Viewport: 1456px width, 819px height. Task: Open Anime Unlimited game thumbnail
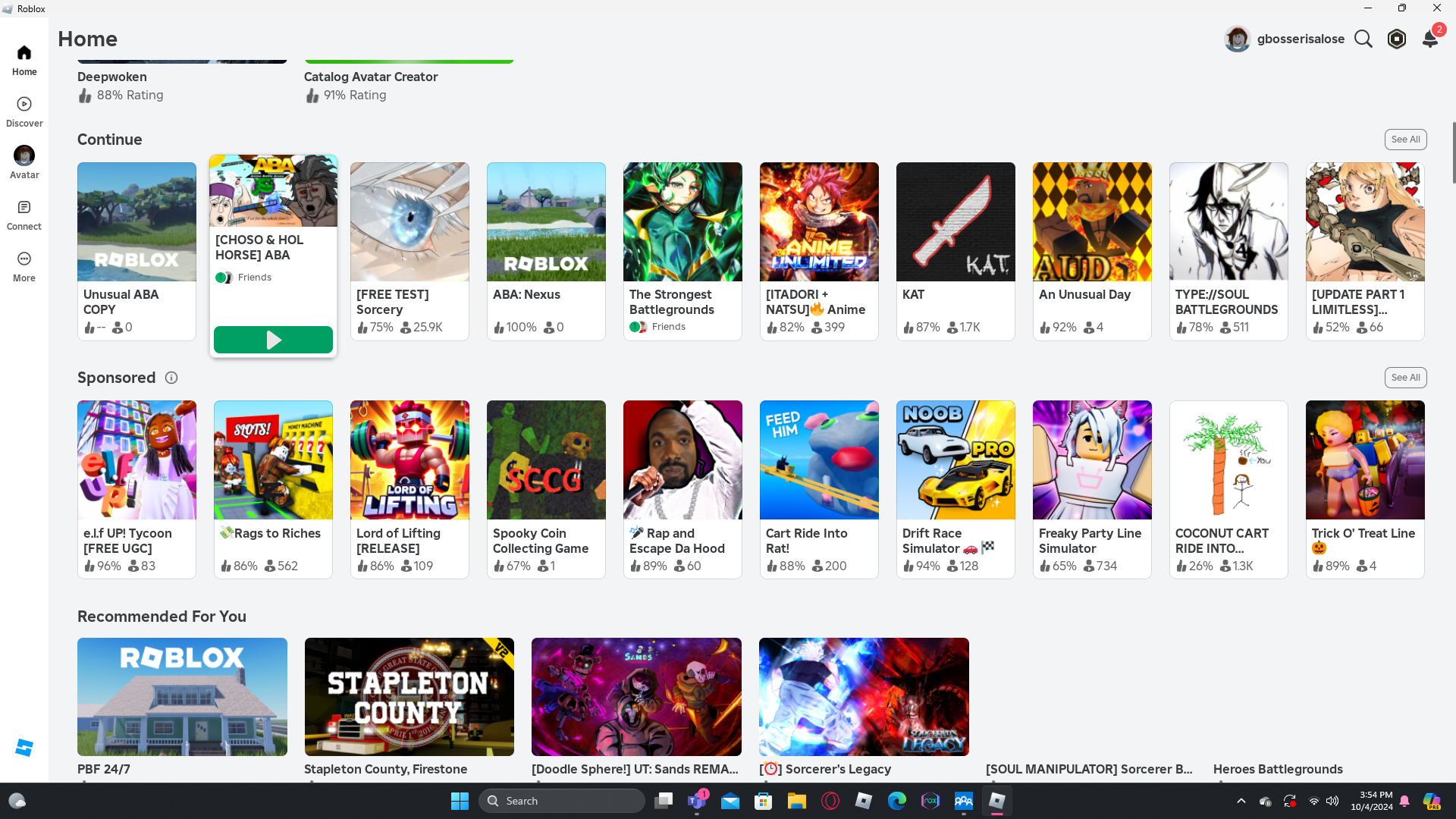point(819,221)
